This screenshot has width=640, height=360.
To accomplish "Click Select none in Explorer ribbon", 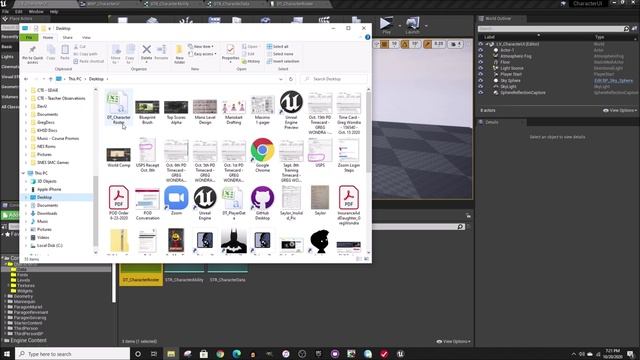I will [x=280, y=54].
